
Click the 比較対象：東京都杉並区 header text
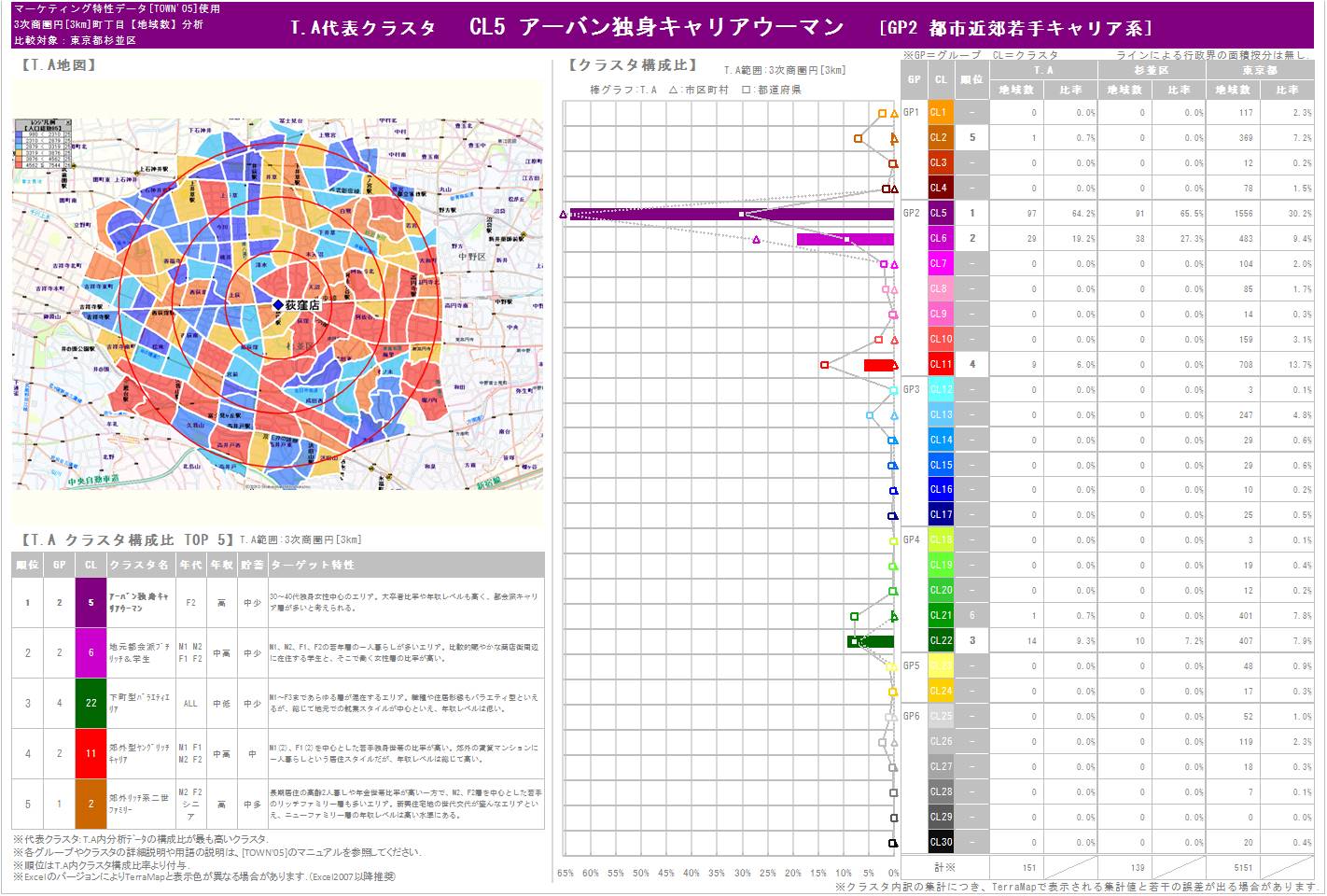[76, 41]
